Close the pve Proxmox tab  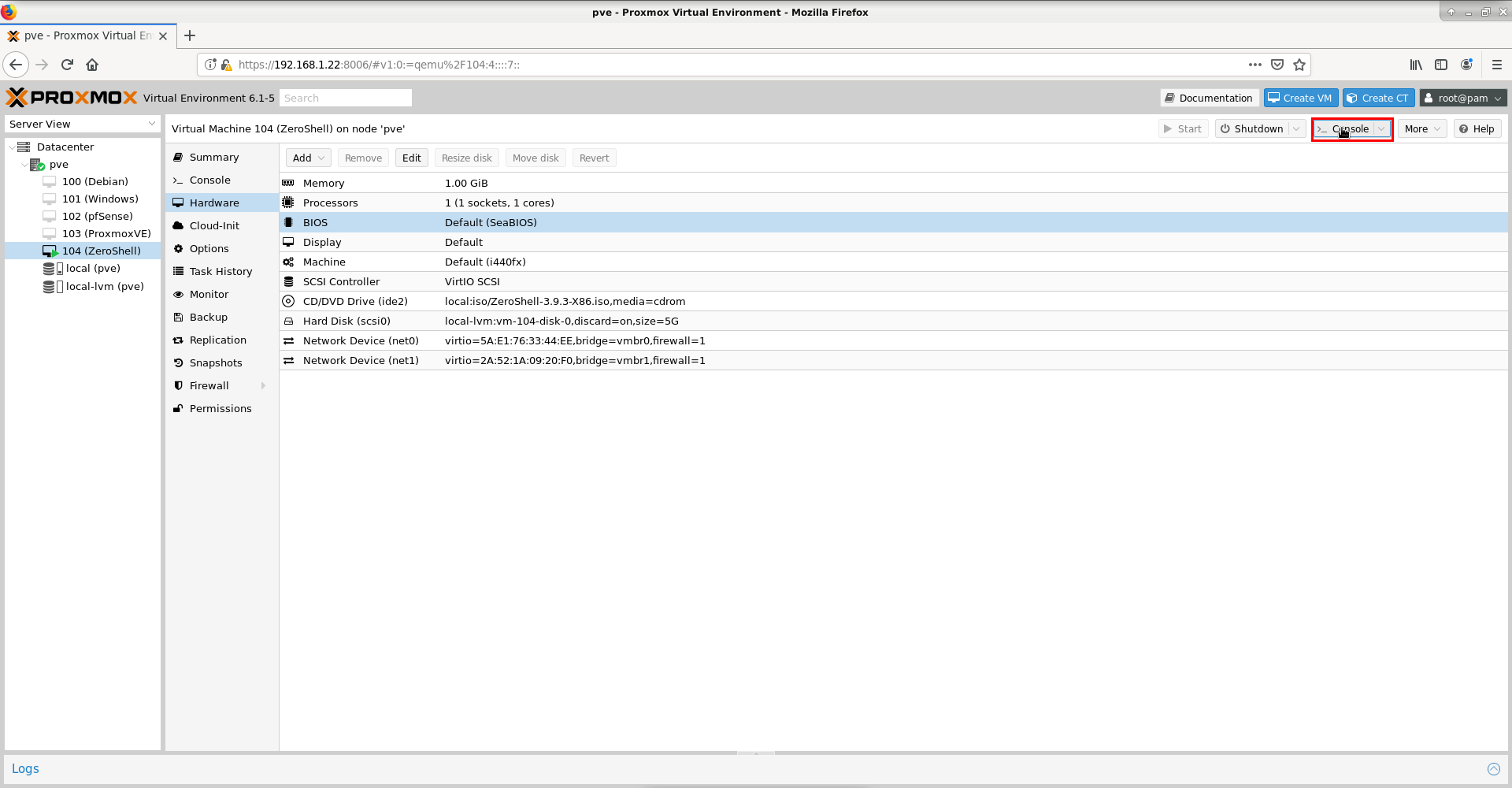(163, 36)
